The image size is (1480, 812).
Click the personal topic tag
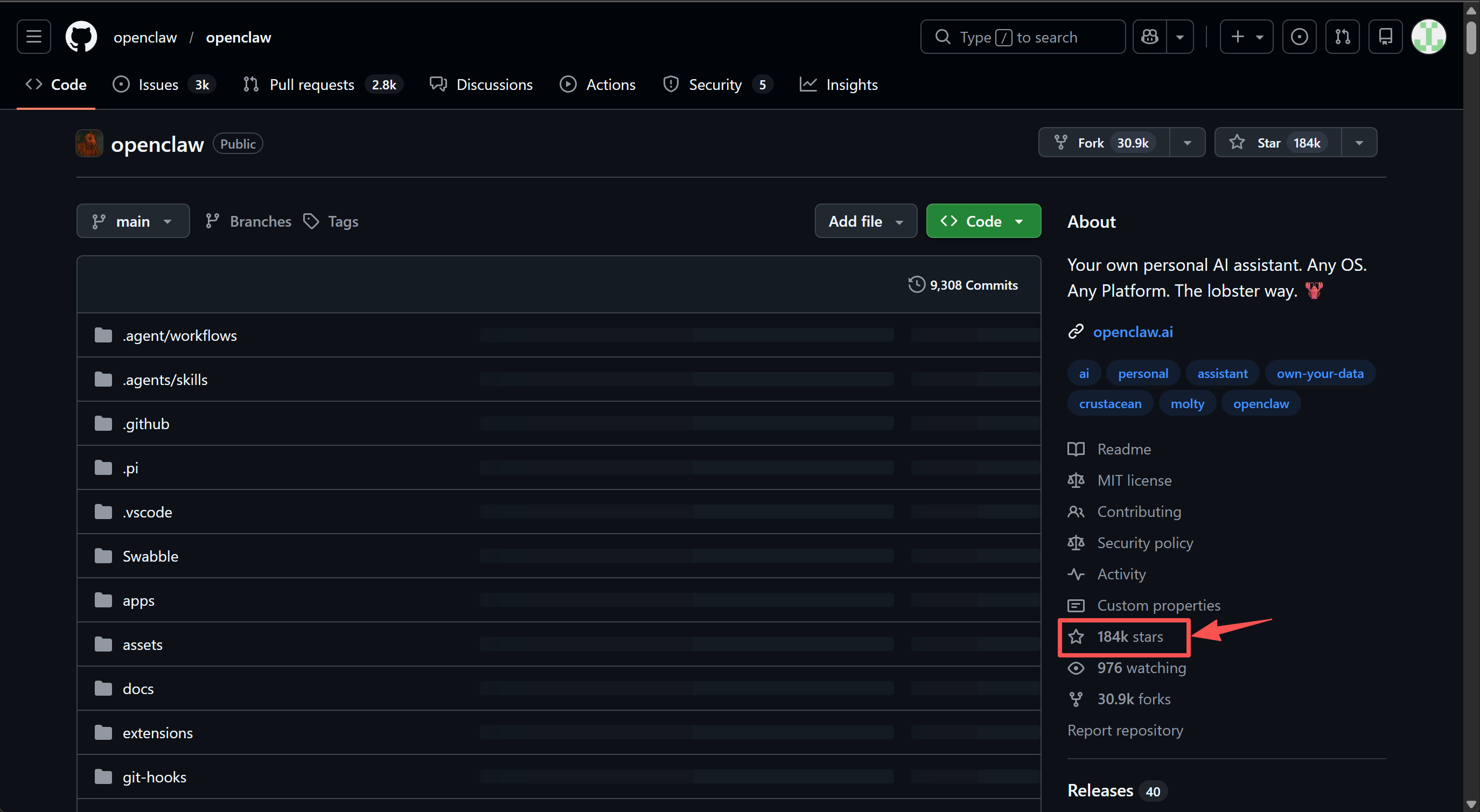point(1143,373)
